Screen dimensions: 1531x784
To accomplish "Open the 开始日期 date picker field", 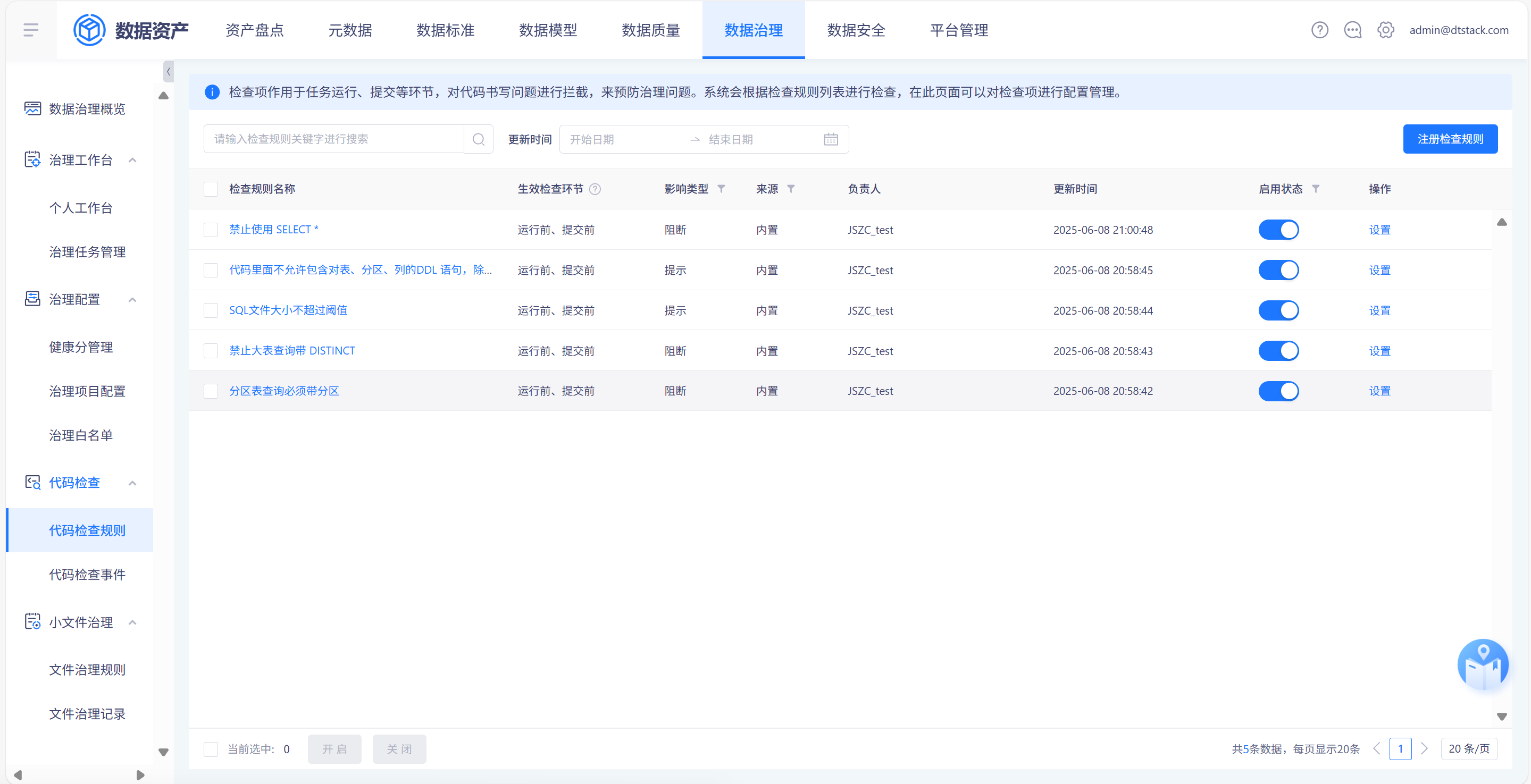I will [624, 139].
